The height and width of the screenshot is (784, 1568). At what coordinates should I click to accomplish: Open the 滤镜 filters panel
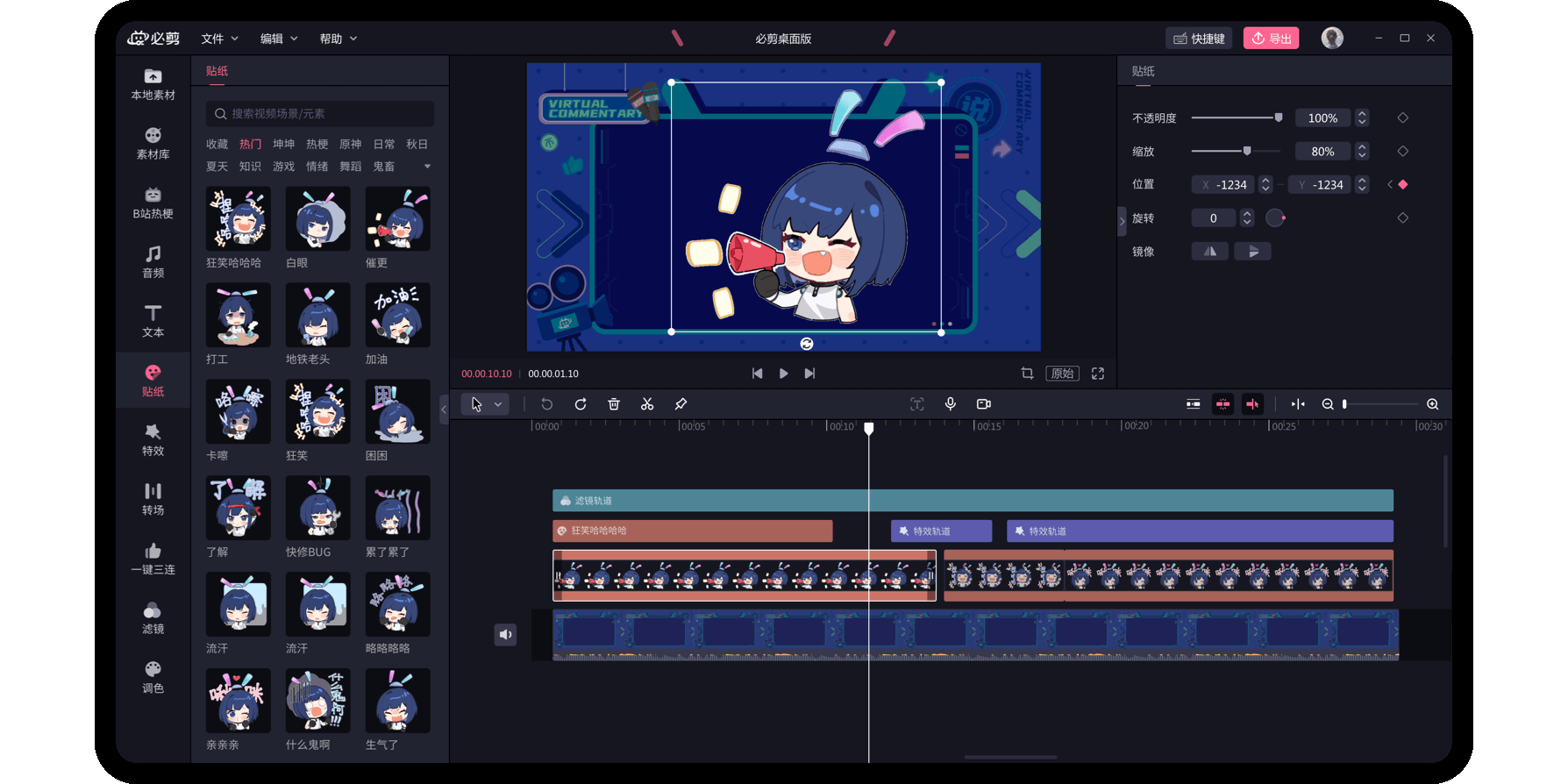click(x=153, y=618)
